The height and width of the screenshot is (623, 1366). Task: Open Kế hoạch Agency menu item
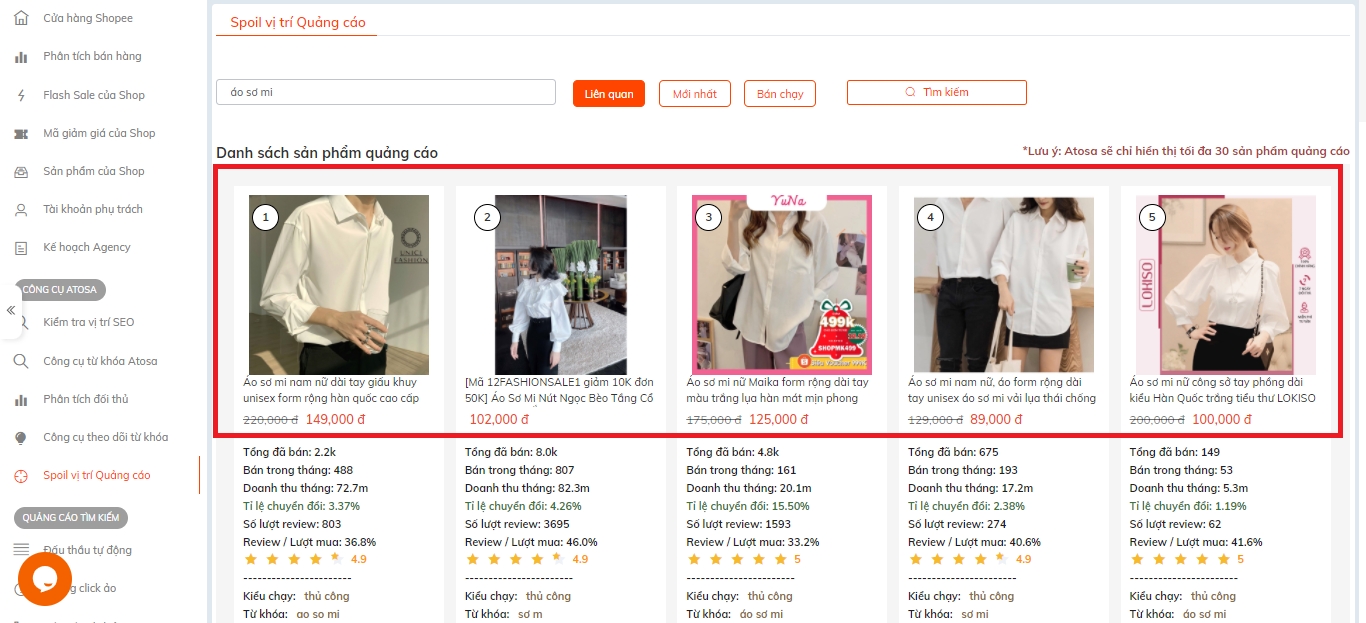[x=87, y=247]
